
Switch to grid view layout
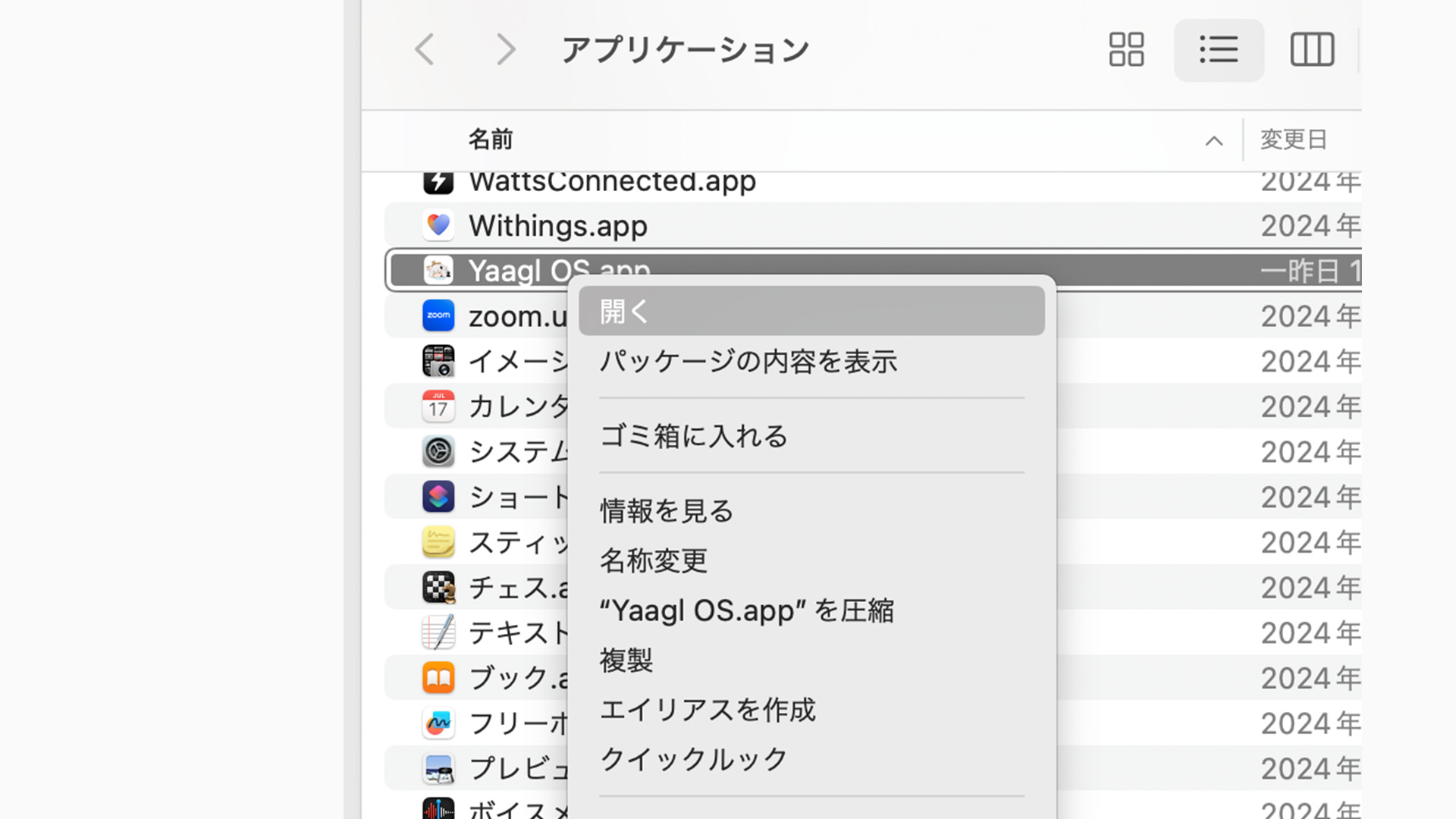[1125, 49]
